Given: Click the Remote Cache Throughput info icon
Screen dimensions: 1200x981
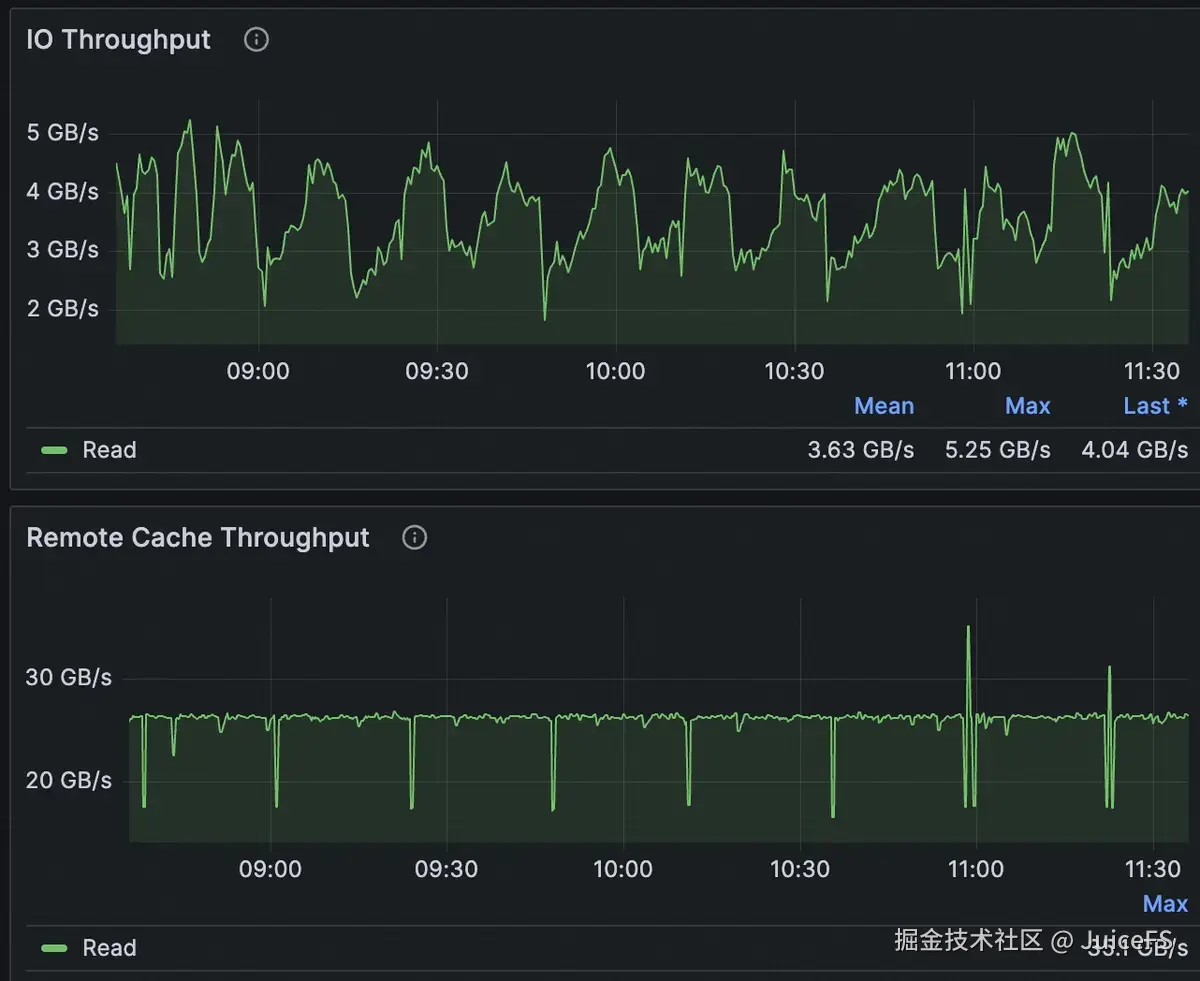Looking at the screenshot, I should click(x=414, y=538).
